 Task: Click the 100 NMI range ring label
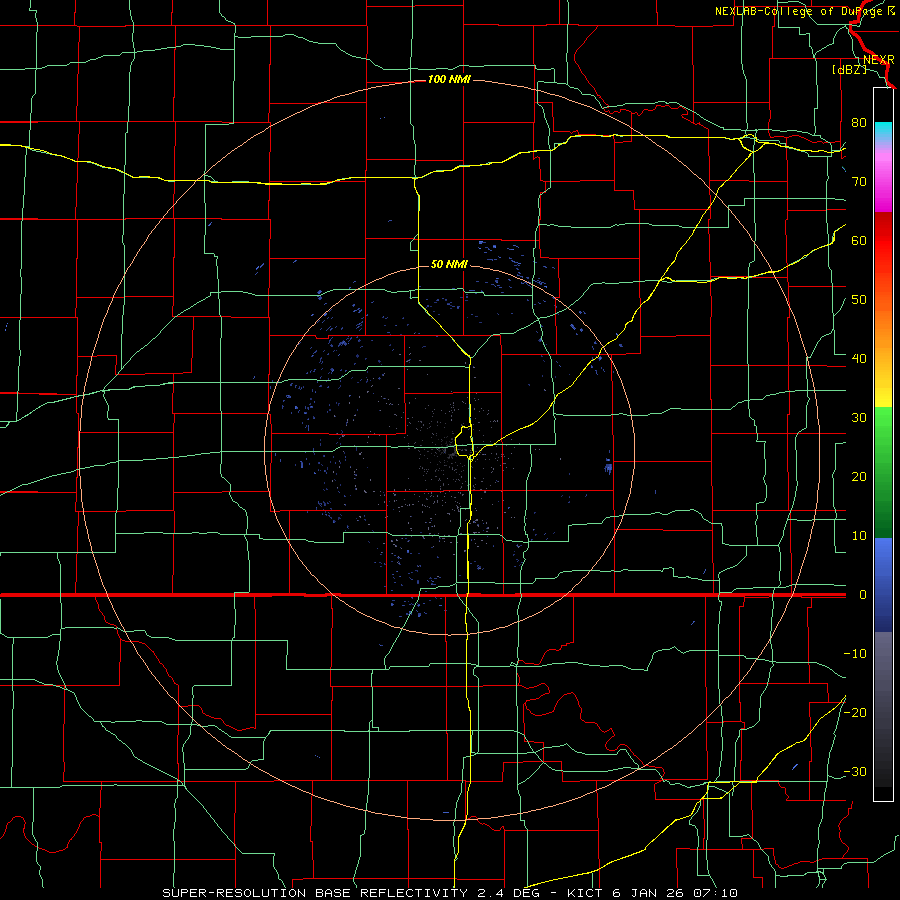click(x=449, y=79)
